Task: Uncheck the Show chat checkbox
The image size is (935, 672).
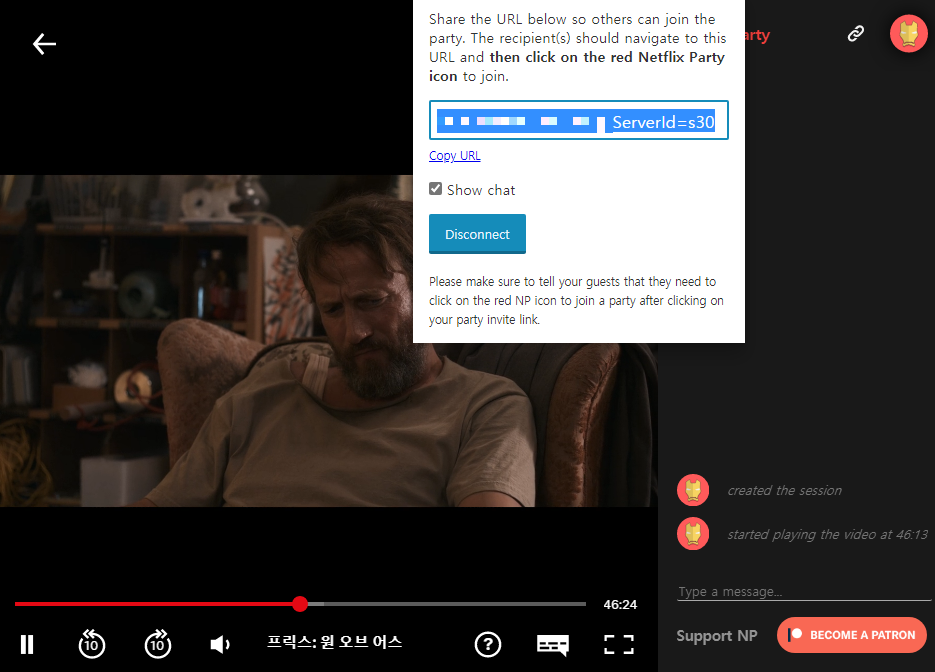Action: point(436,189)
